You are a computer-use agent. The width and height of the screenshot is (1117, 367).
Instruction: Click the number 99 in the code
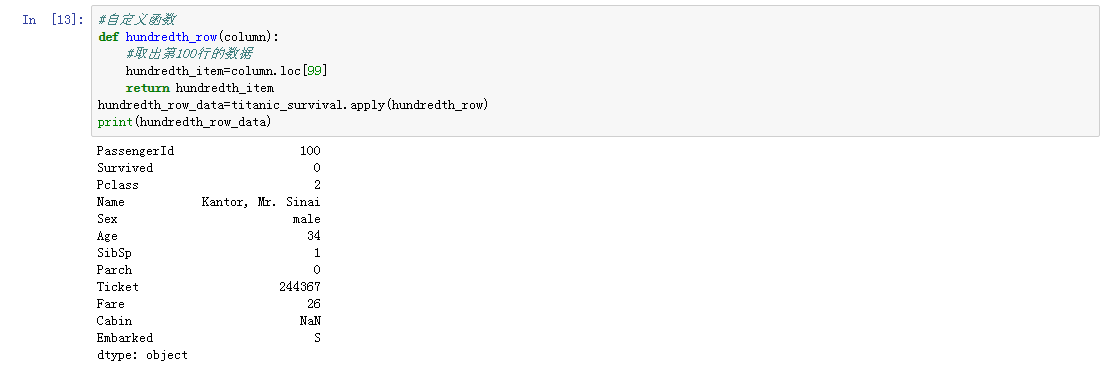313,71
